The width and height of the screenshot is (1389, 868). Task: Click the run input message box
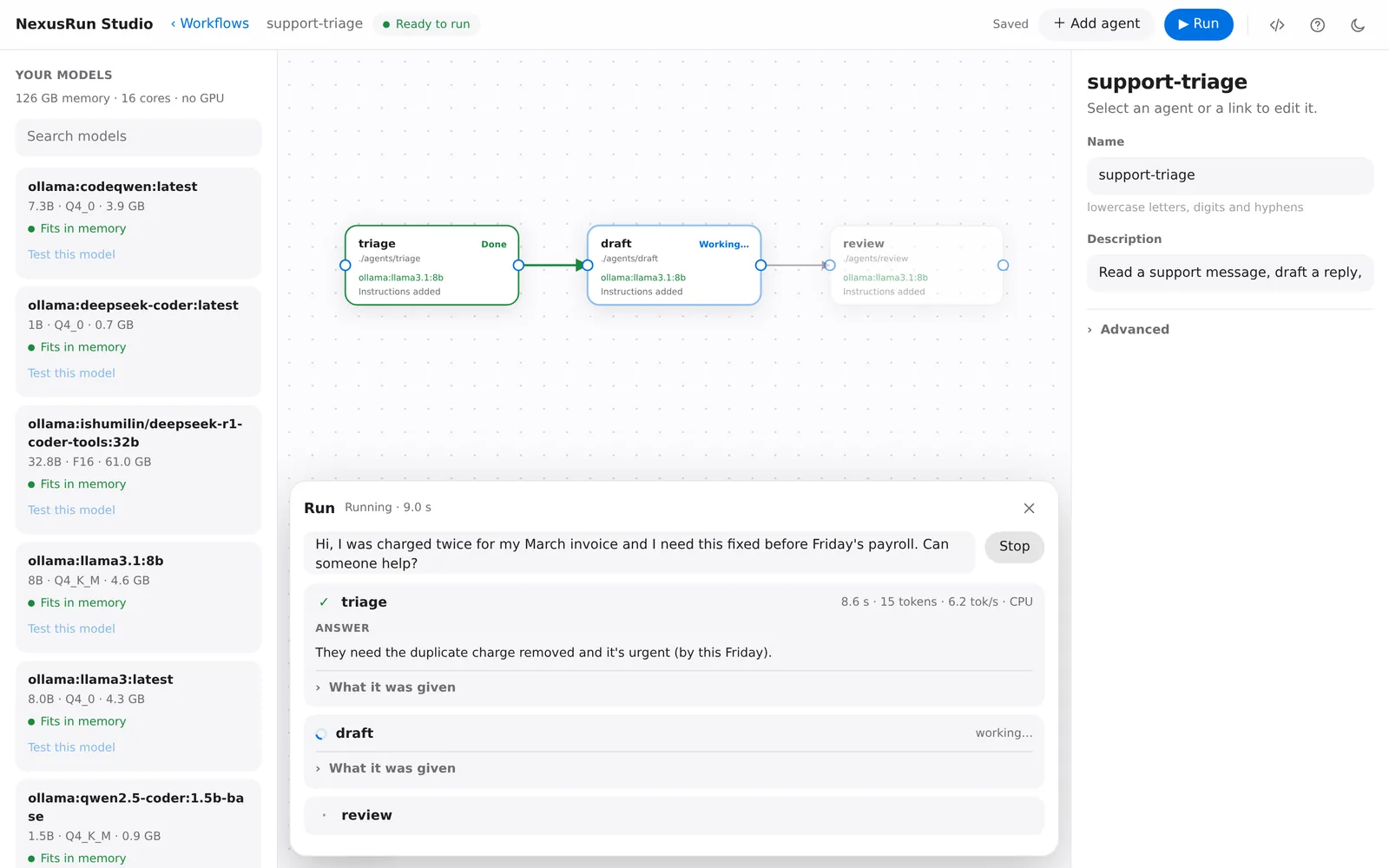(x=639, y=553)
